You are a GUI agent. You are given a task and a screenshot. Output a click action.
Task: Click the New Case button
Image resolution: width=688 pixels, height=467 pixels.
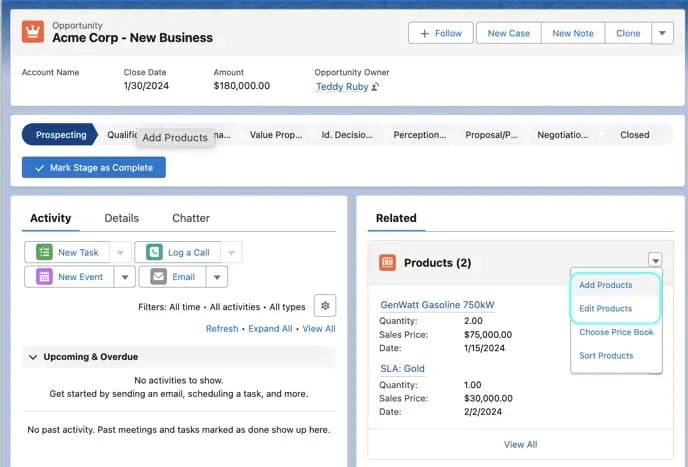(509, 33)
